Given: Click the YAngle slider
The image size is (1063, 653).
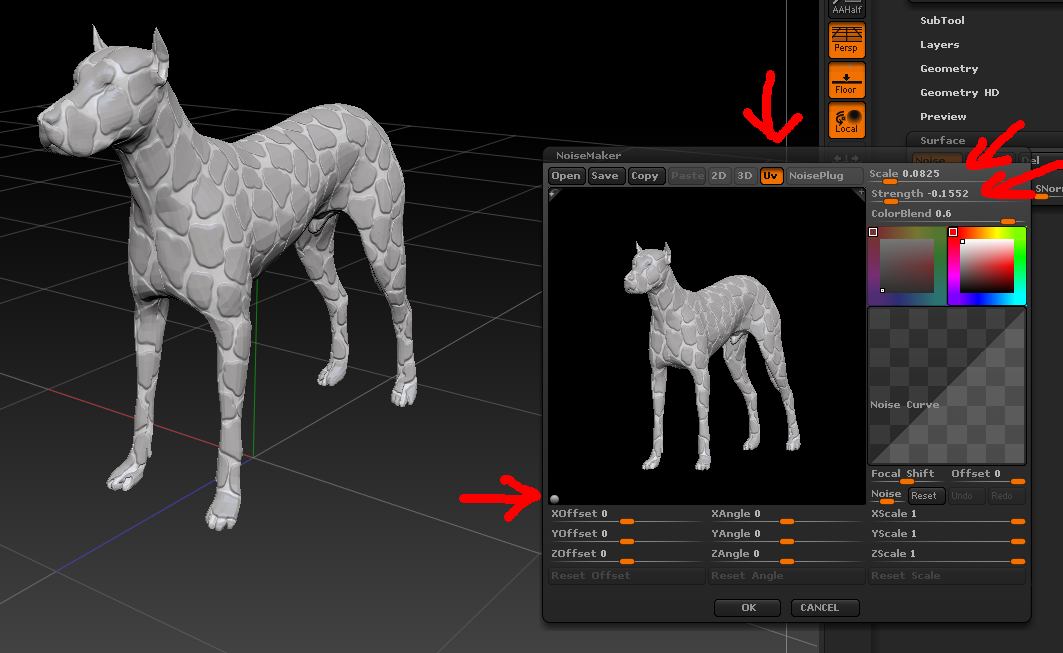Looking at the screenshot, I should point(786,536).
